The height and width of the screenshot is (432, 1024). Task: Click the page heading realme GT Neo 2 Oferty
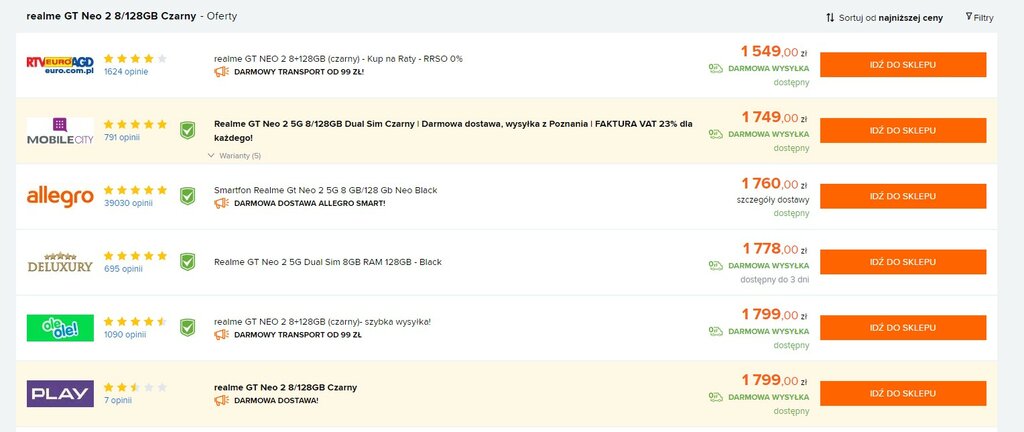click(x=131, y=16)
